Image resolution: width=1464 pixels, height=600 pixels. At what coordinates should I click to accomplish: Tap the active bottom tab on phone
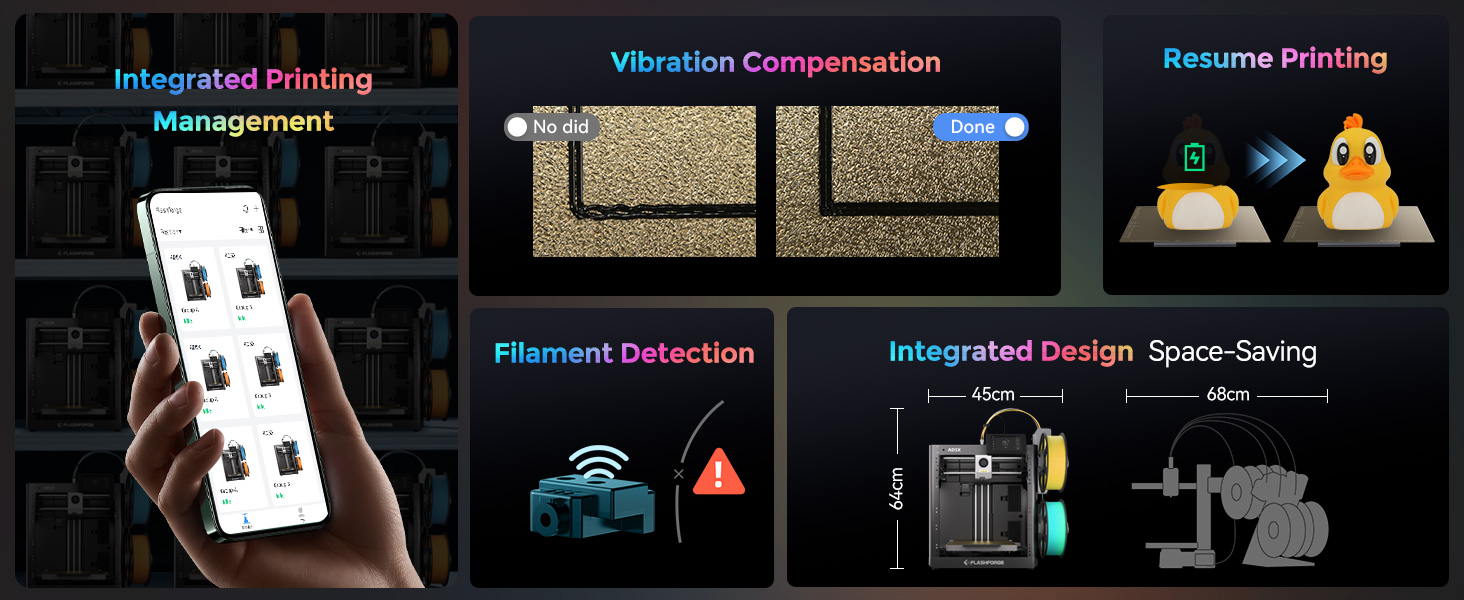[x=245, y=521]
